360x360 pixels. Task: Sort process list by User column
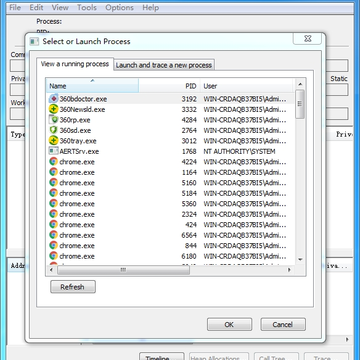click(x=247, y=86)
